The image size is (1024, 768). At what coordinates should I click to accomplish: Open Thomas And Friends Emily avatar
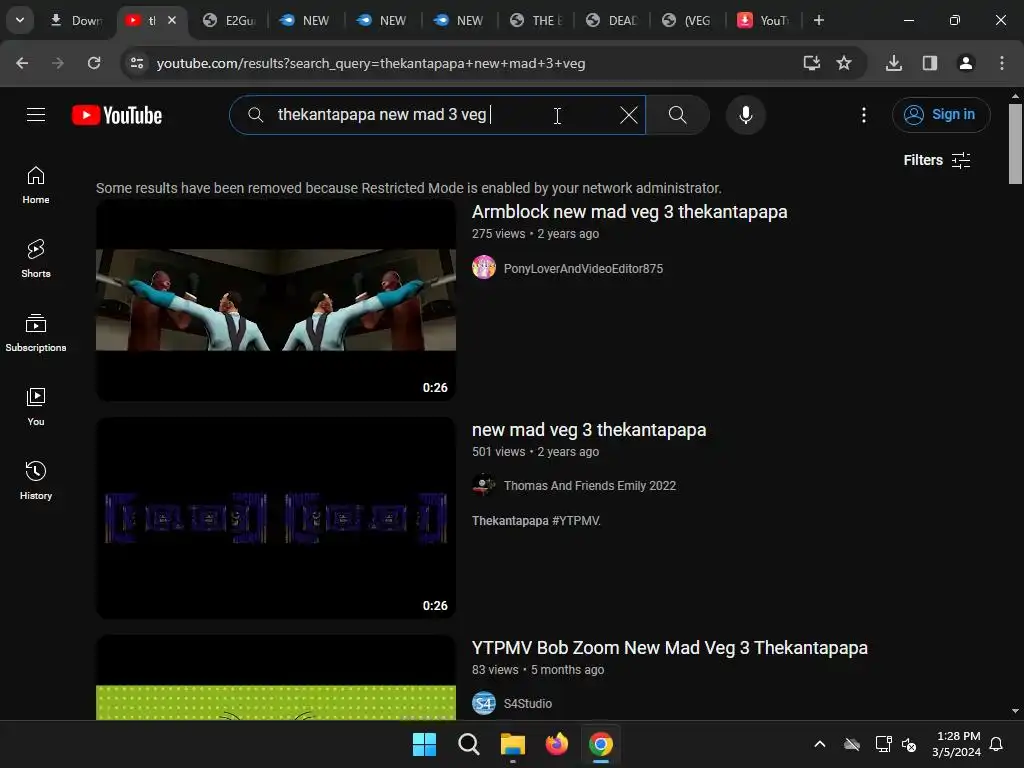484,485
